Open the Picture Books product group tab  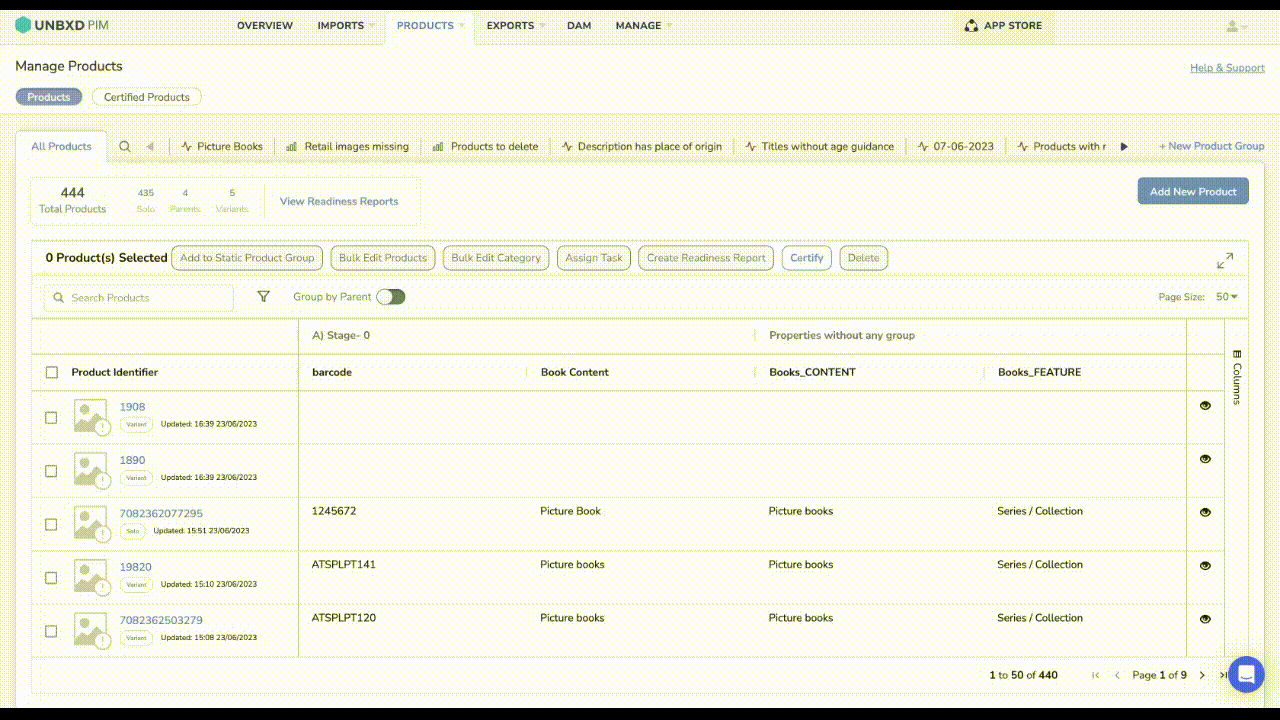(222, 146)
